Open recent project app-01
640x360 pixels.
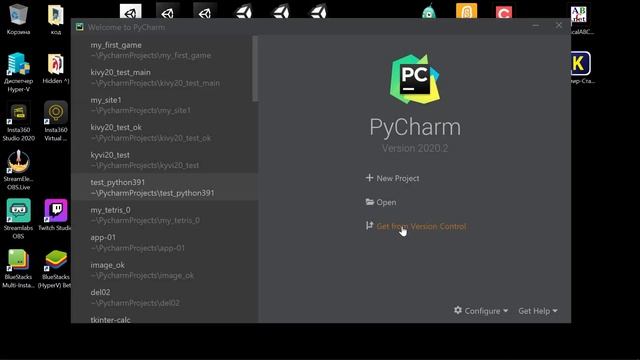point(164,242)
